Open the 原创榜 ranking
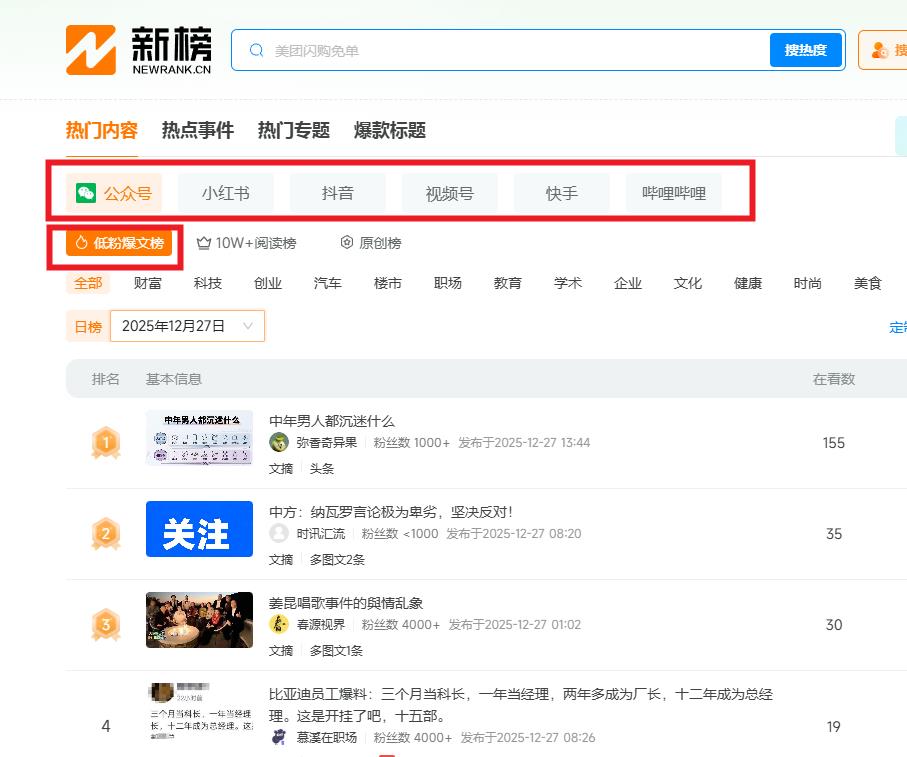The width and height of the screenshot is (907, 757). tap(371, 243)
